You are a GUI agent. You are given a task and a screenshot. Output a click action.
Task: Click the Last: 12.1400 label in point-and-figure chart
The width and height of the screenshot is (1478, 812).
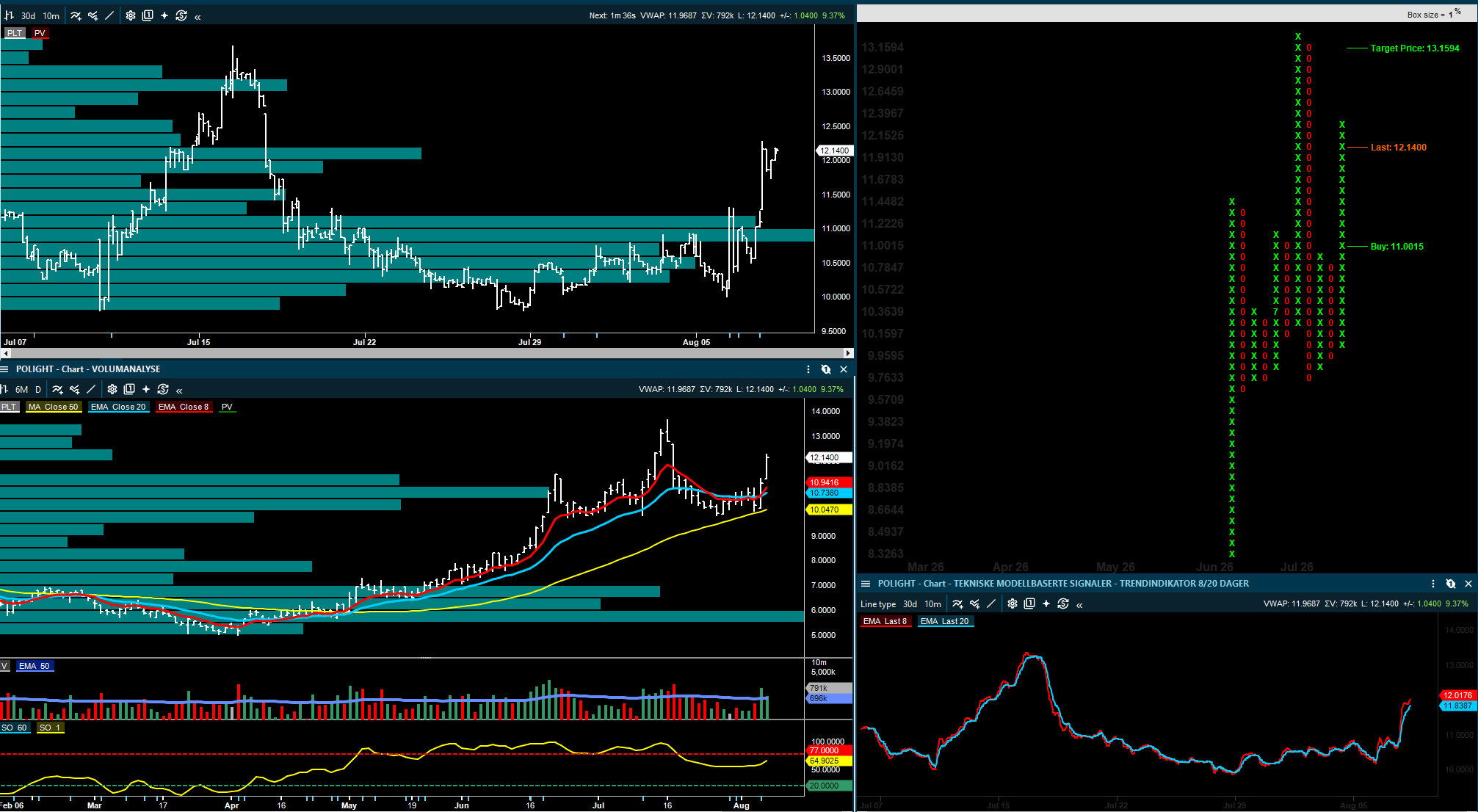[x=1399, y=148]
